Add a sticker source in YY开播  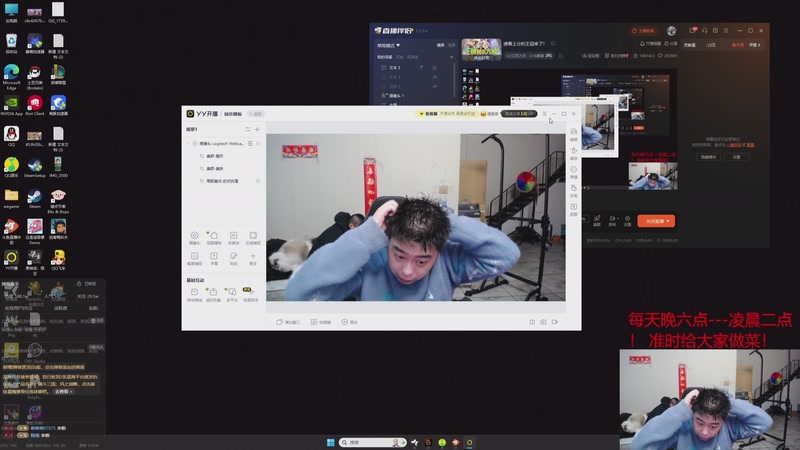(233, 258)
